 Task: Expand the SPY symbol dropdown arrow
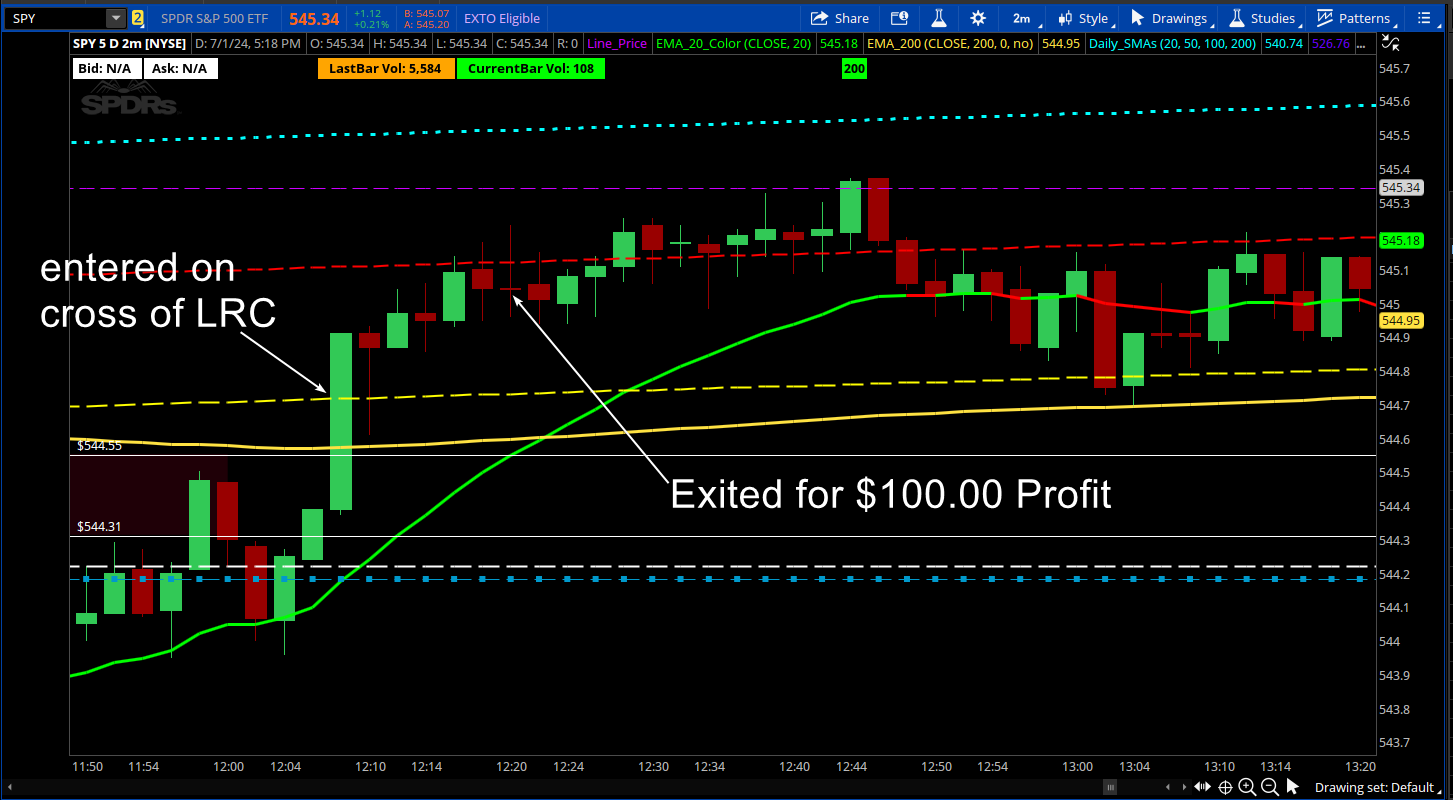116,18
